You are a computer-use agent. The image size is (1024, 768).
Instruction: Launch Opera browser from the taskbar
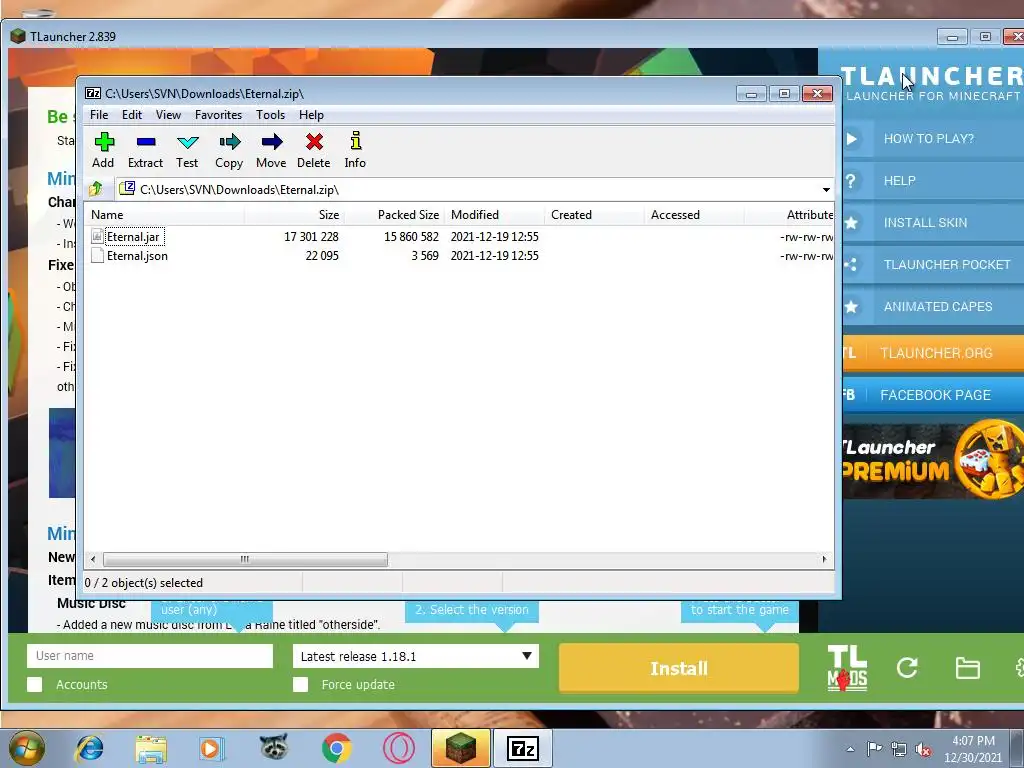(x=398, y=748)
